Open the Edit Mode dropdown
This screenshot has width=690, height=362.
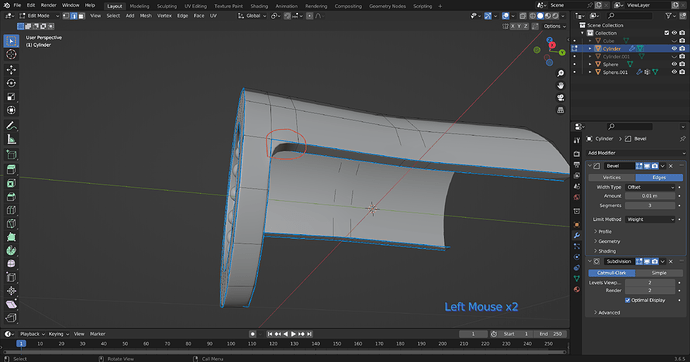(39, 16)
